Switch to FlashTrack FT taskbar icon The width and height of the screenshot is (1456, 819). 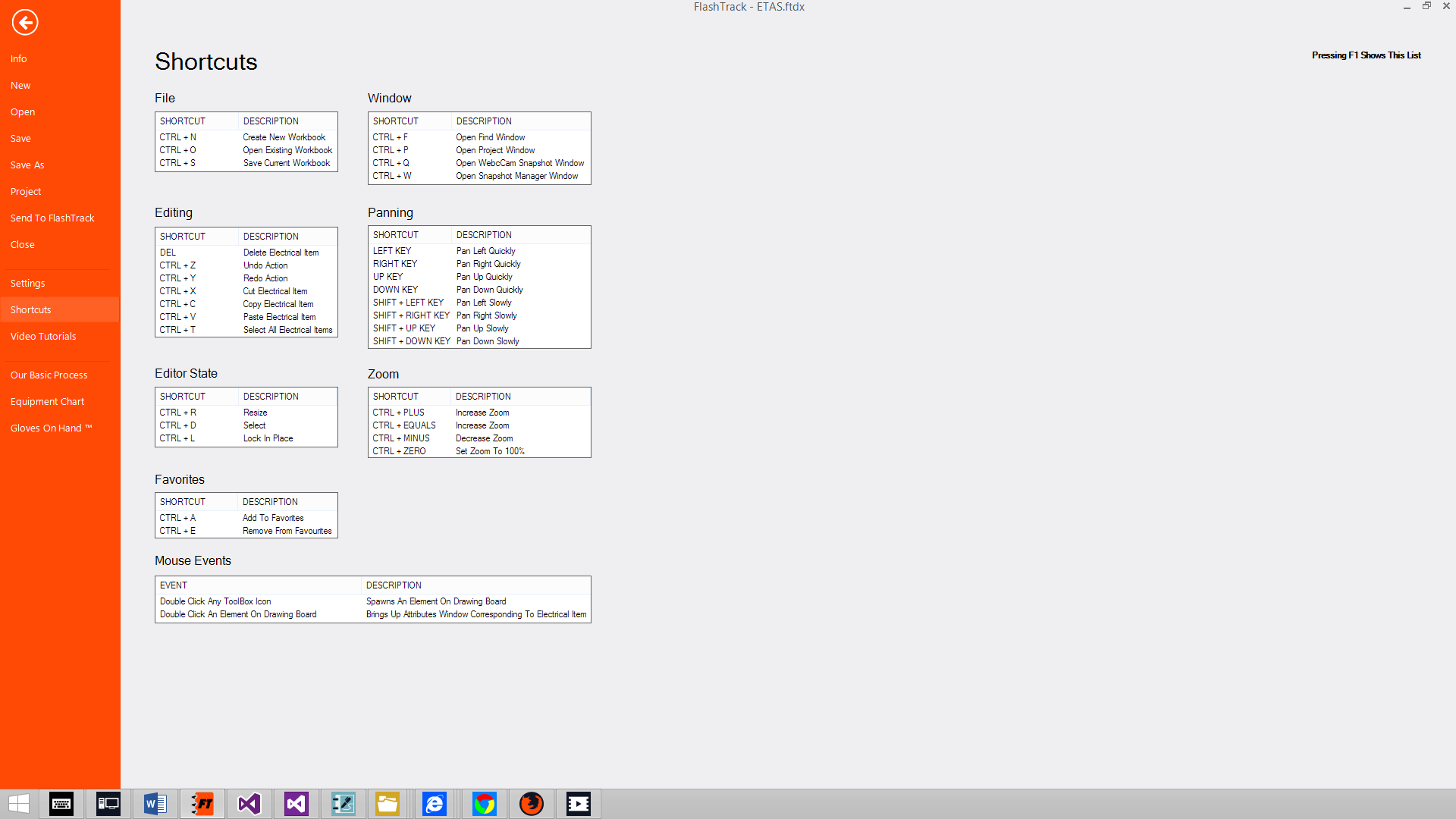coord(202,804)
